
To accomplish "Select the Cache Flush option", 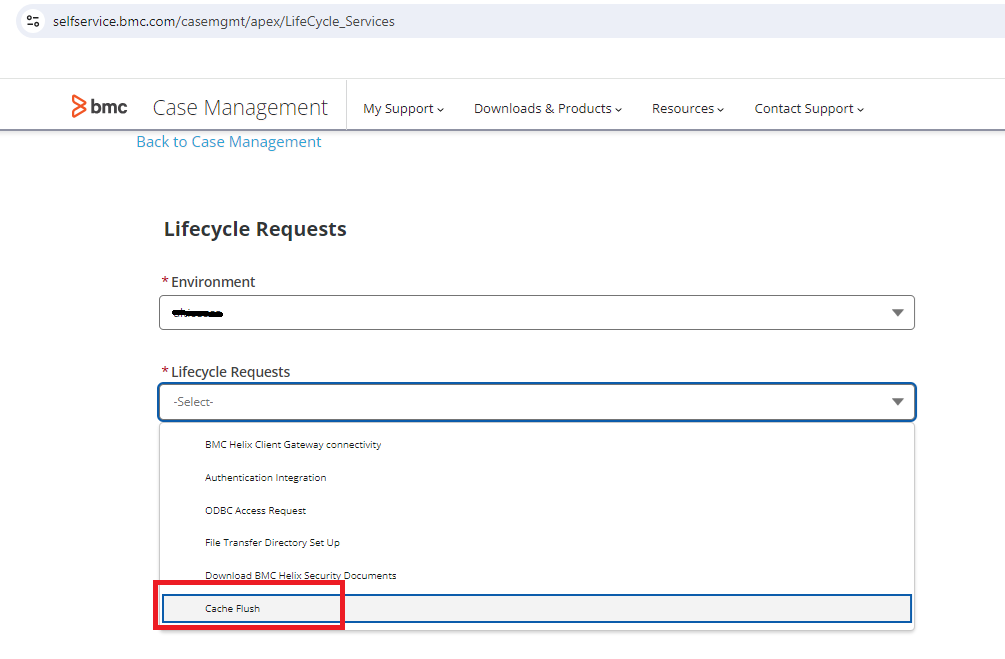I will [232, 608].
